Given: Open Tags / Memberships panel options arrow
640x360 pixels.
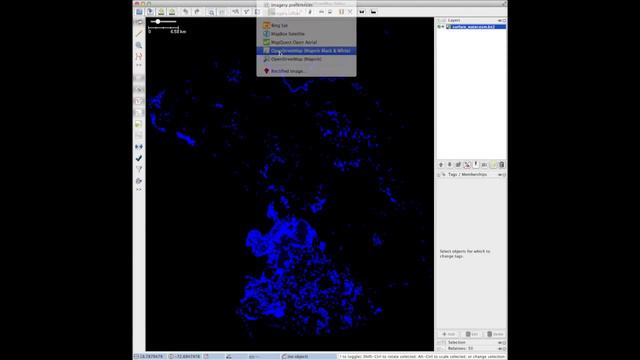Looking at the screenshot, I should [500, 175].
